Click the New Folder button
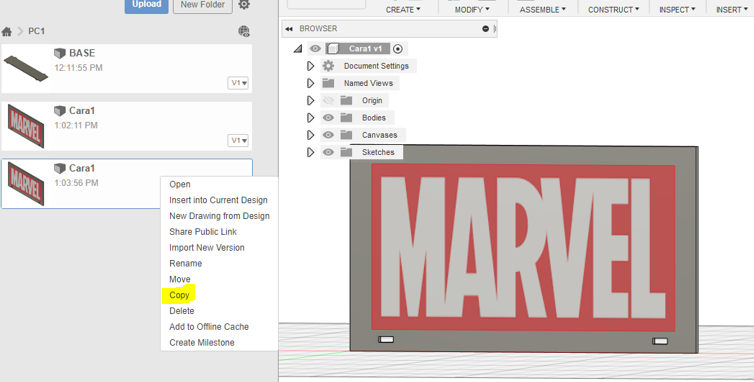This screenshot has width=754, height=382. click(202, 5)
